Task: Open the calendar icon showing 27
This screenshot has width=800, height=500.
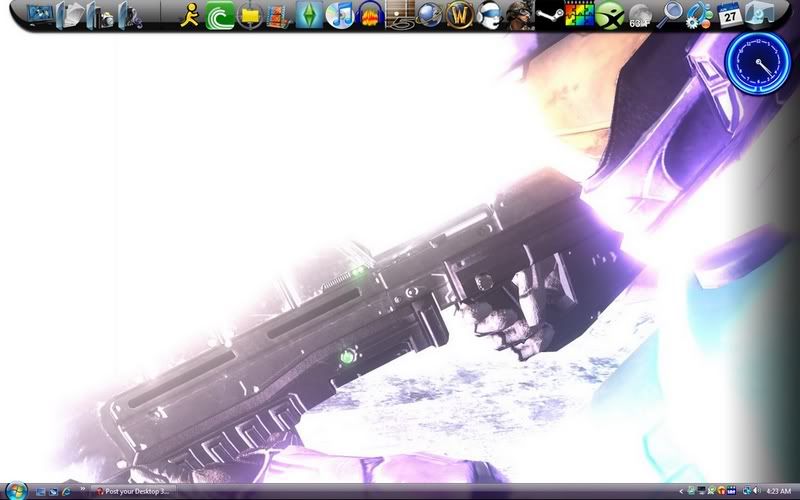Action: pos(730,15)
